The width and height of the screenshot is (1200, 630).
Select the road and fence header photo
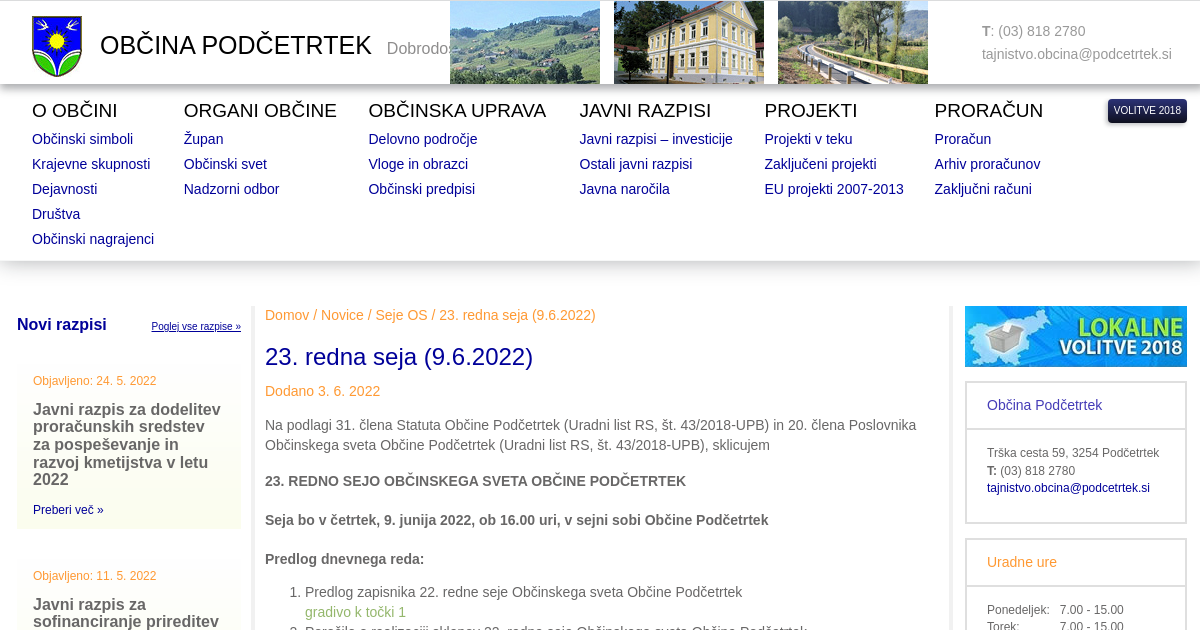[x=852, y=42]
